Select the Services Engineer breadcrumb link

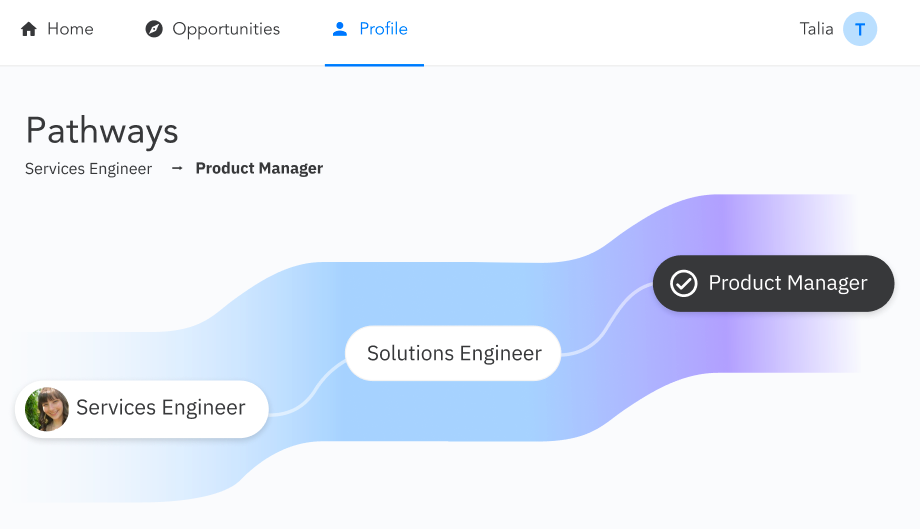pos(89,168)
